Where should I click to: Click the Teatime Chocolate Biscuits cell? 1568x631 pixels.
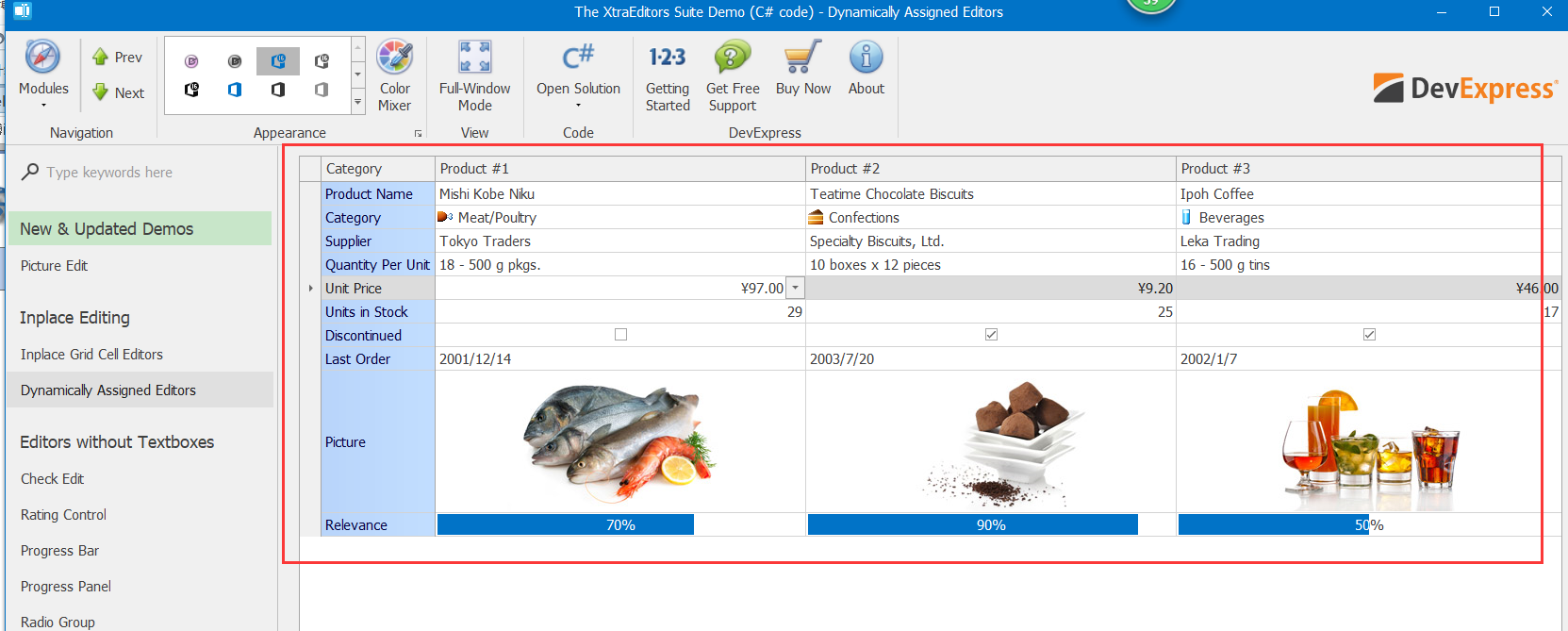pos(991,193)
